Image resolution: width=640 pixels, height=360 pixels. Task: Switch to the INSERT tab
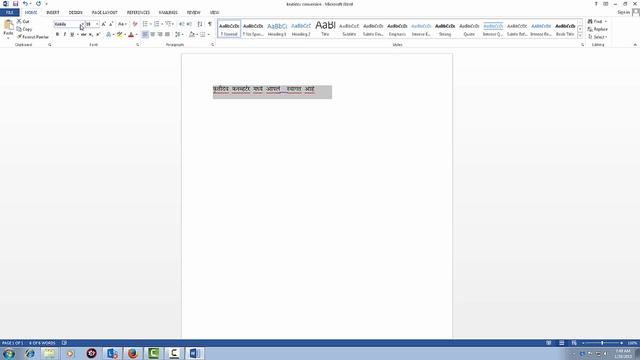(53, 13)
